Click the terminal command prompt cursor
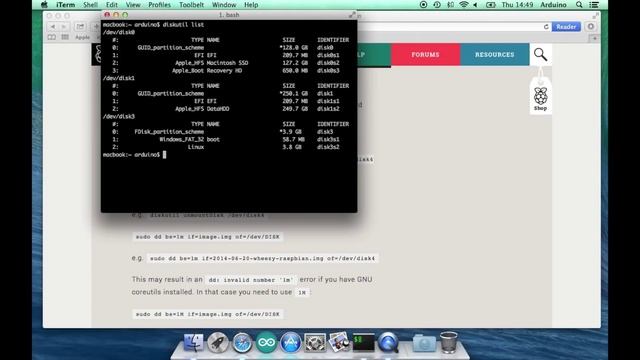The image size is (640, 360). tap(164, 155)
